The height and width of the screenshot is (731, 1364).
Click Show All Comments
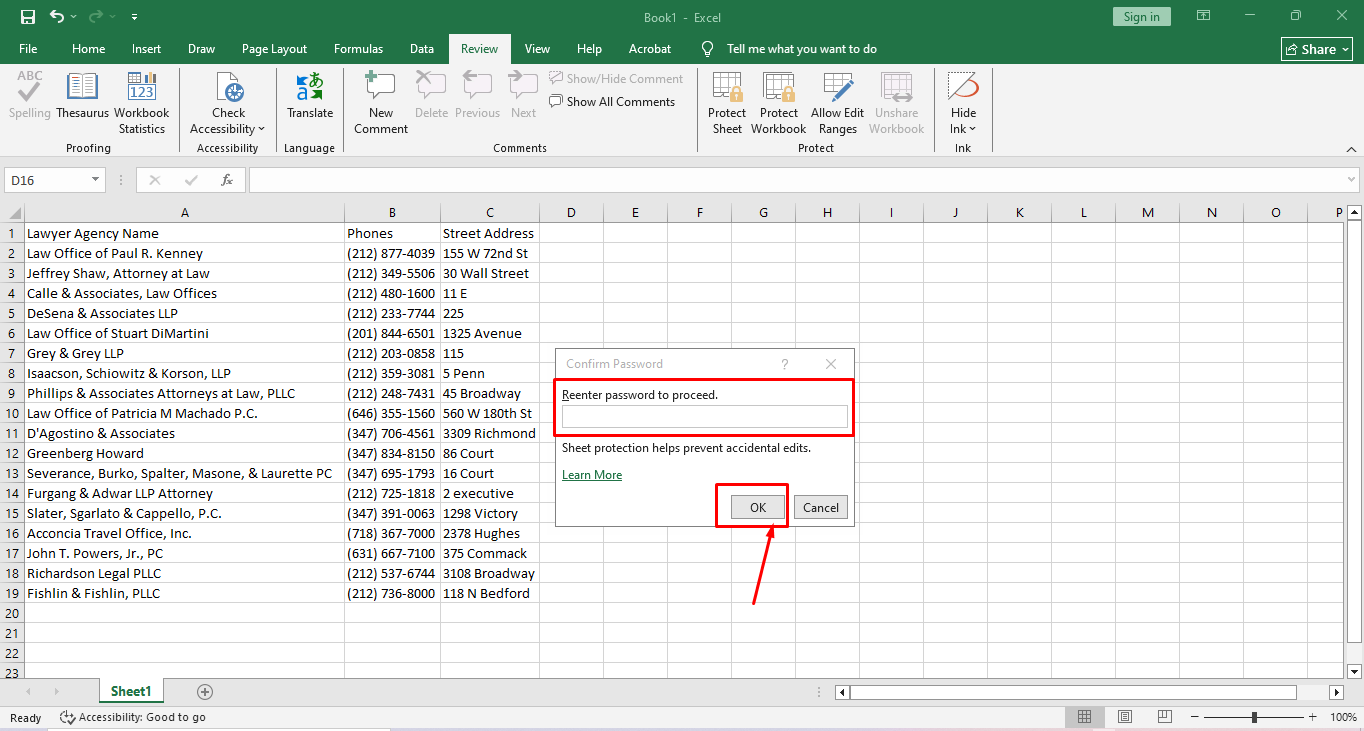(612, 101)
